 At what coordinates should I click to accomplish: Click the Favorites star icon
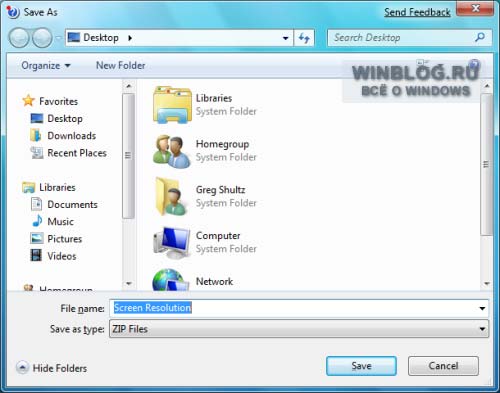(29, 101)
